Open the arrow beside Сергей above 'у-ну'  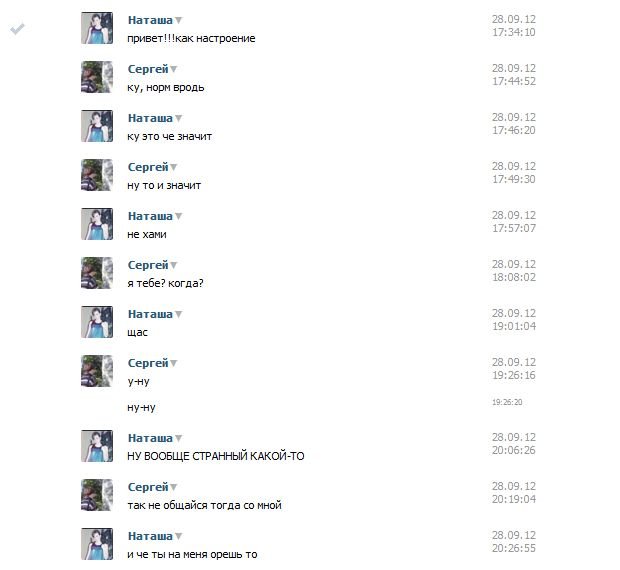coord(173,363)
